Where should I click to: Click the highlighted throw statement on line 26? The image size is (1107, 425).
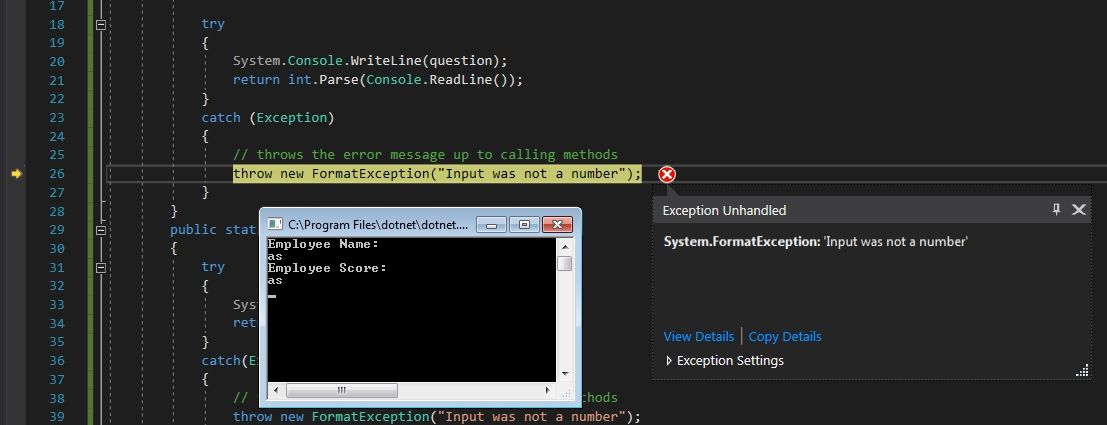click(436, 174)
